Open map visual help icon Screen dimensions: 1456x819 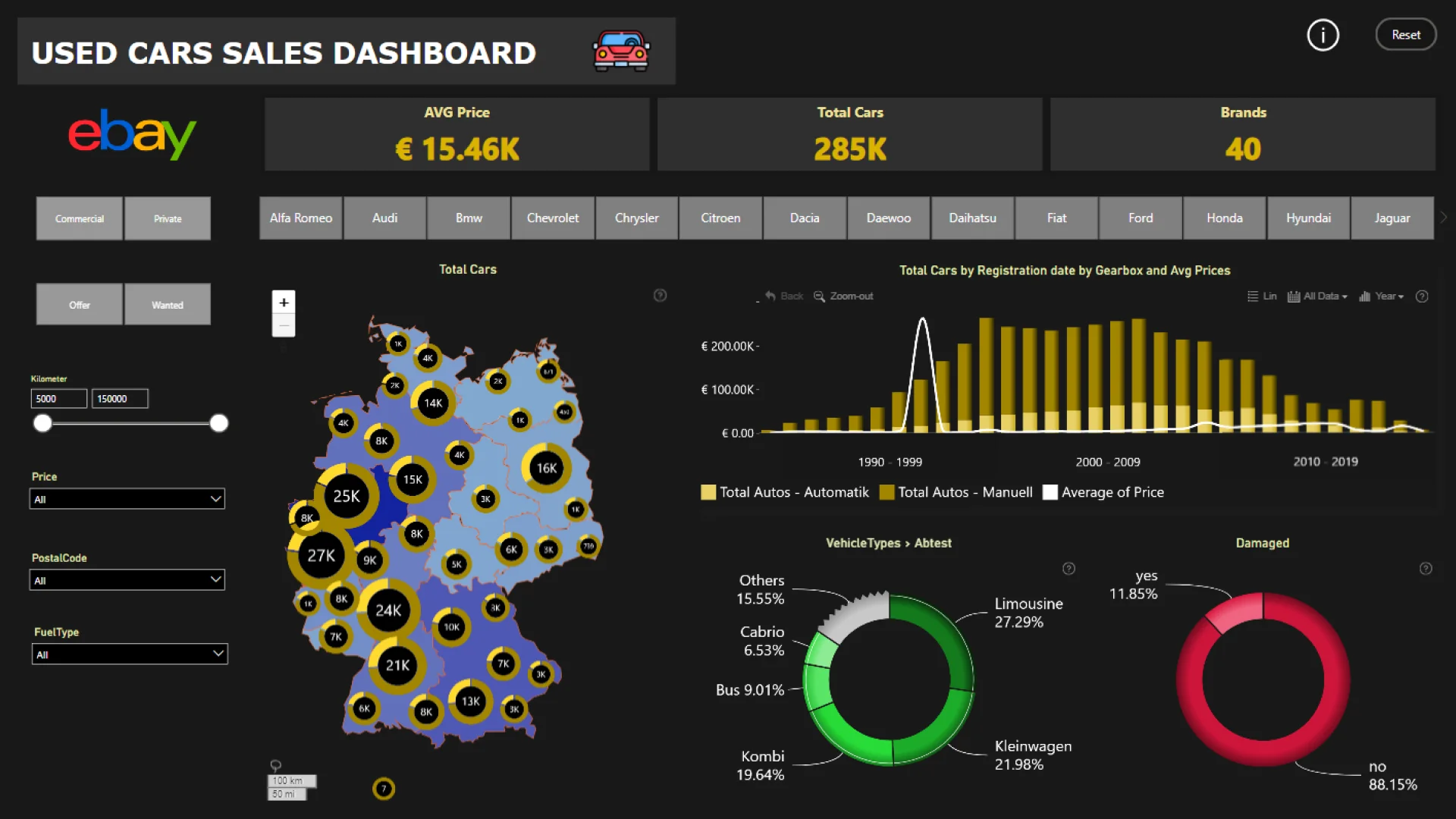point(660,296)
